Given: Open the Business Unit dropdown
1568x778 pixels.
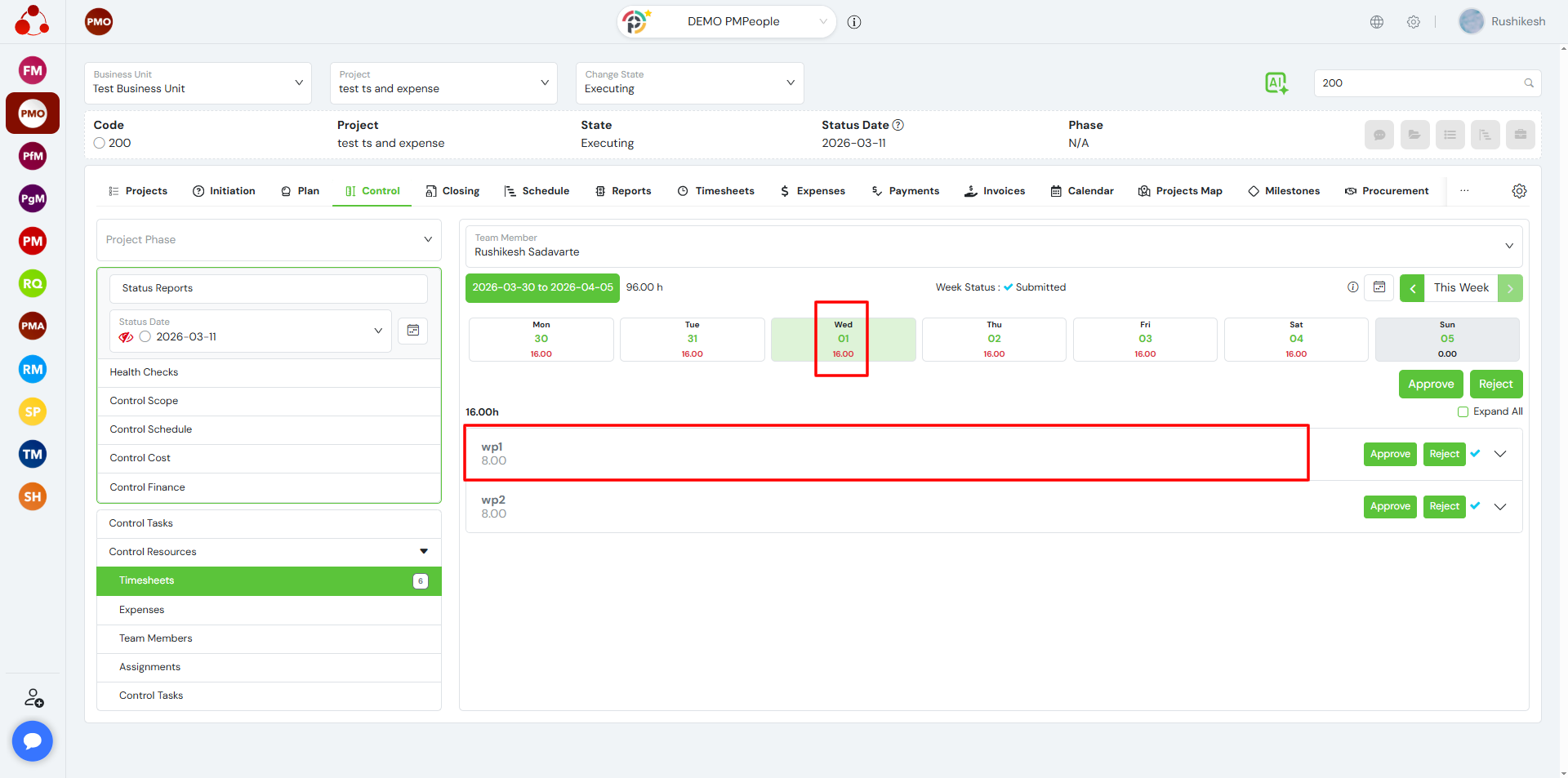Looking at the screenshot, I should click(198, 83).
